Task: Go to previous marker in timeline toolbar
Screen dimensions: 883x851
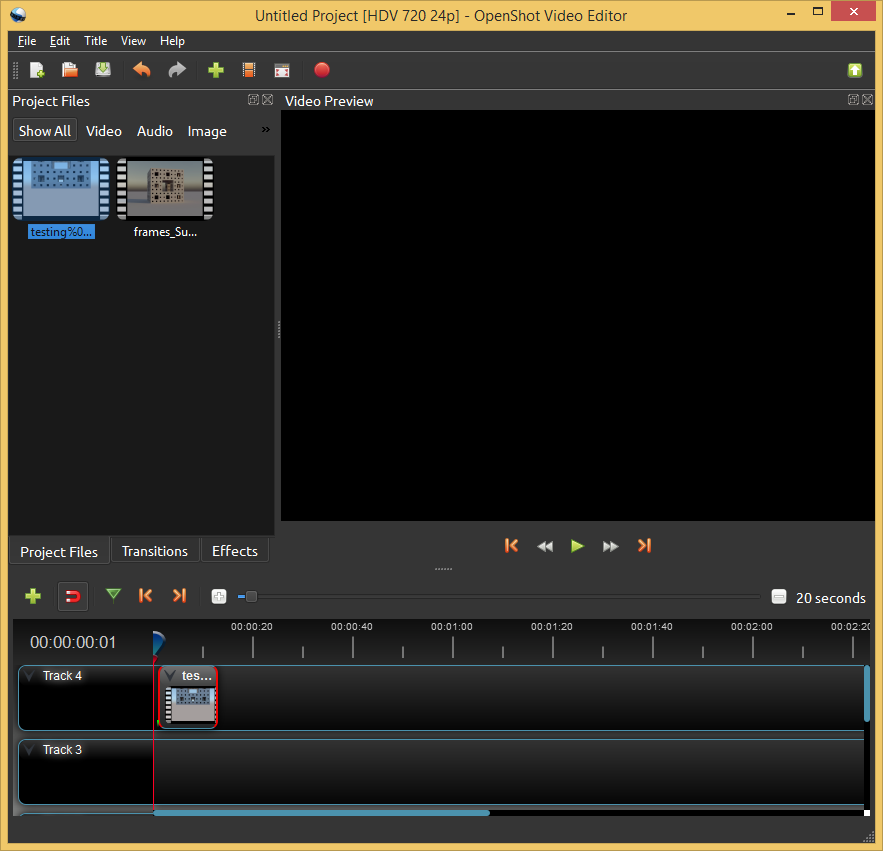Action: (145, 595)
